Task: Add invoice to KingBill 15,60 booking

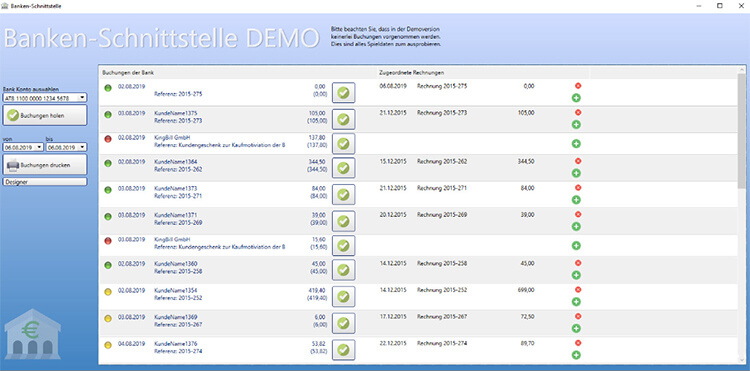Action: (576, 245)
